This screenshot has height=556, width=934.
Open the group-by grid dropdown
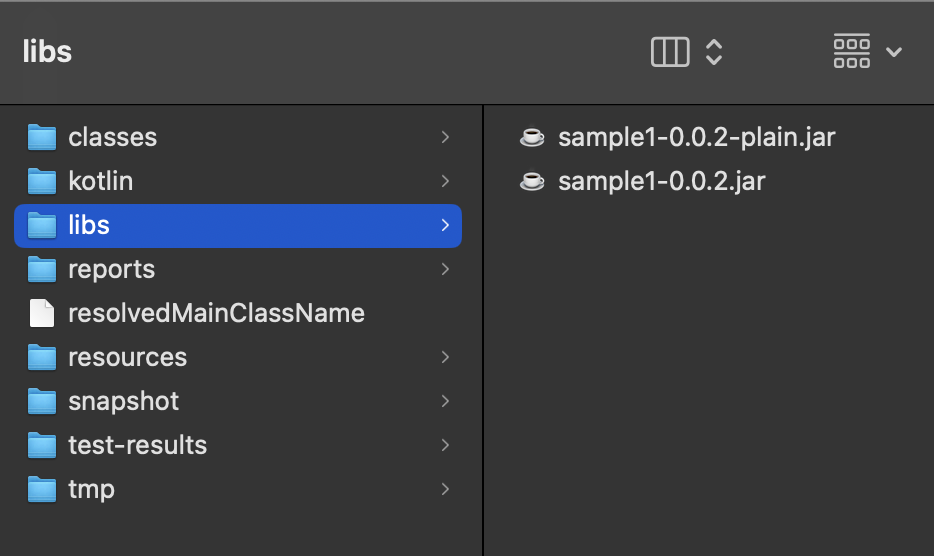866,52
